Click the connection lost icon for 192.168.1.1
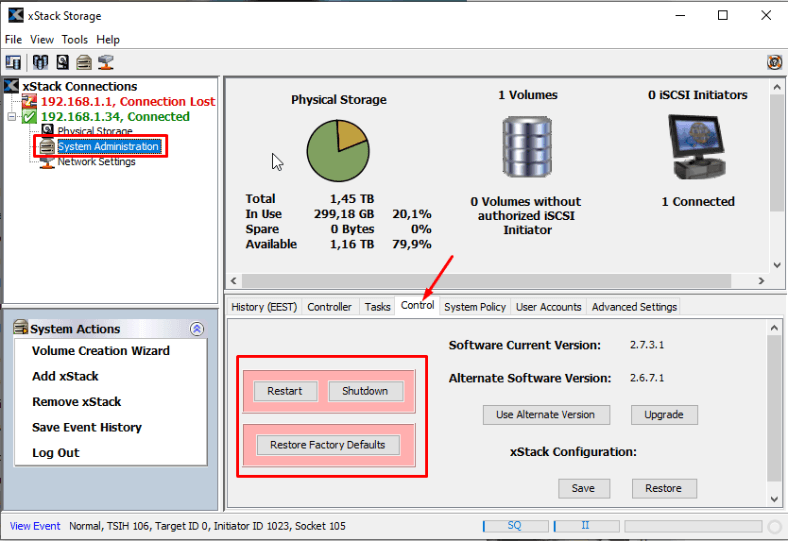 (x=29, y=101)
